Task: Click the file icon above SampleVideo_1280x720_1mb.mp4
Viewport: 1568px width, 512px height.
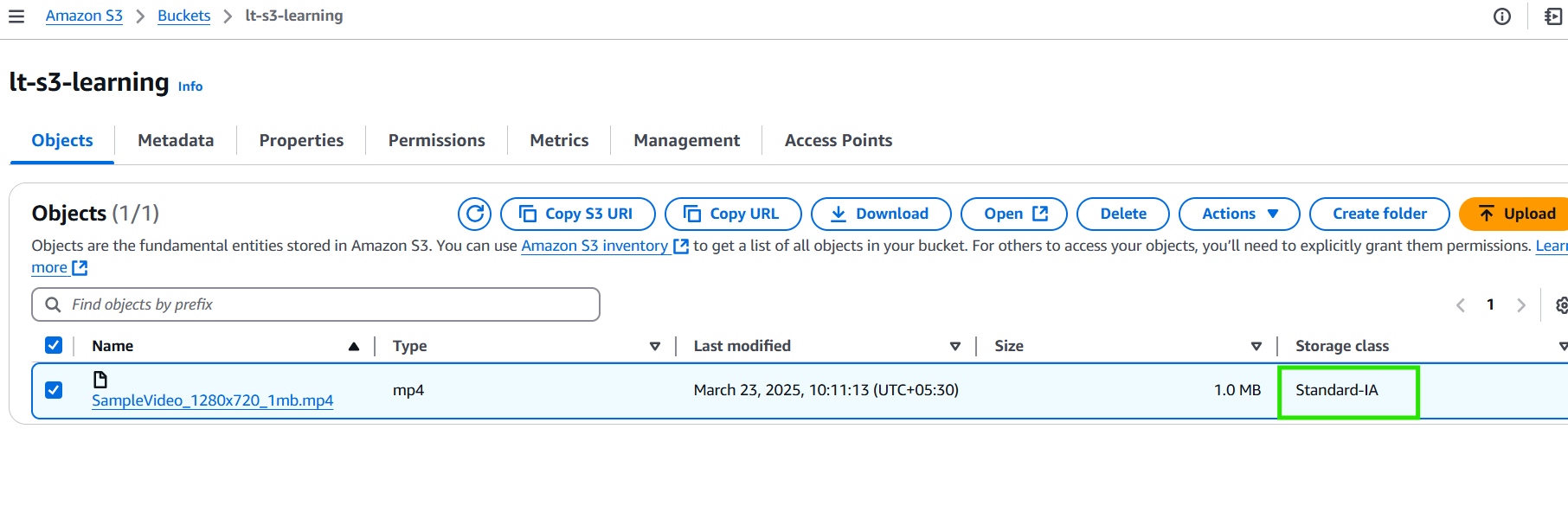Action: pyautogui.click(x=100, y=379)
